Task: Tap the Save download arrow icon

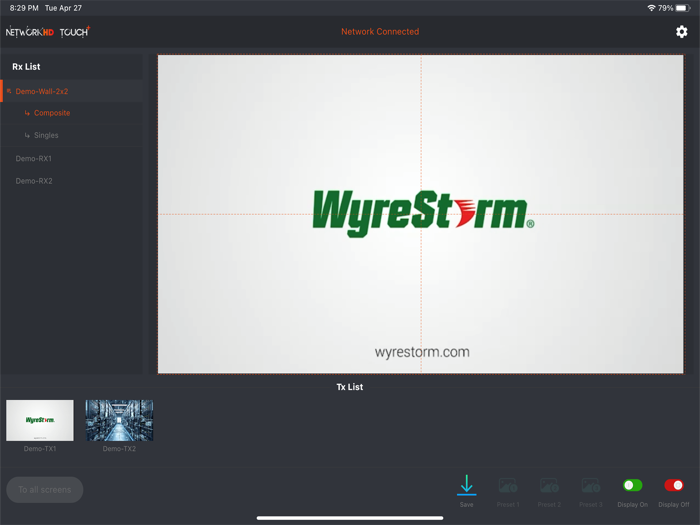Action: click(x=467, y=485)
